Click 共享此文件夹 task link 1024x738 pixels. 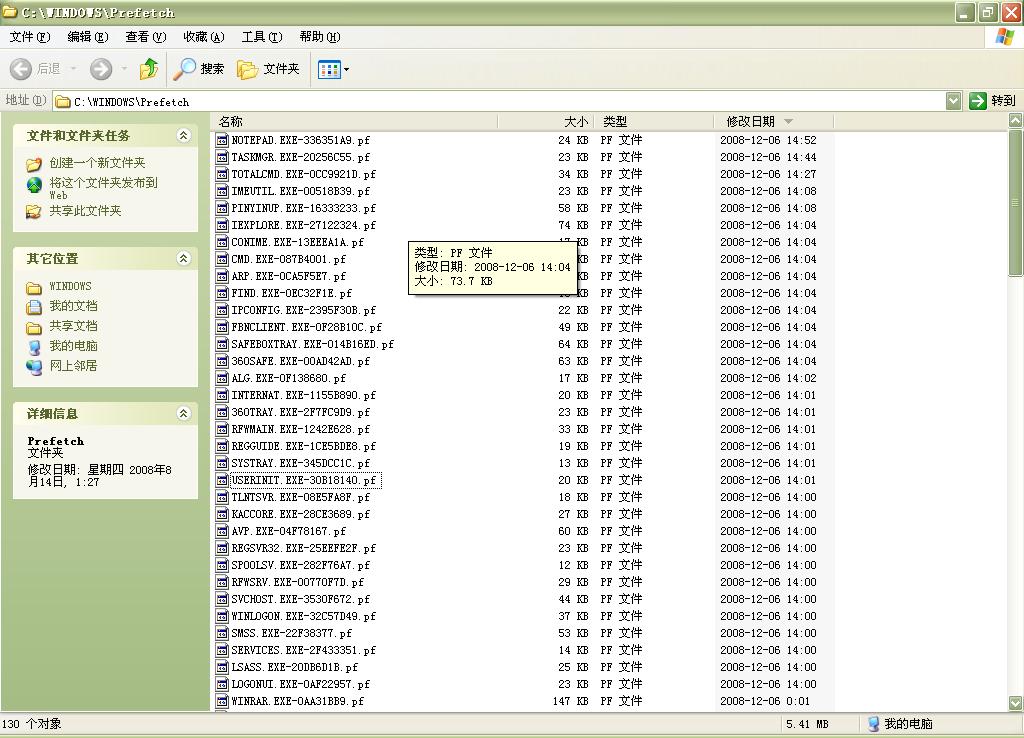click(85, 211)
